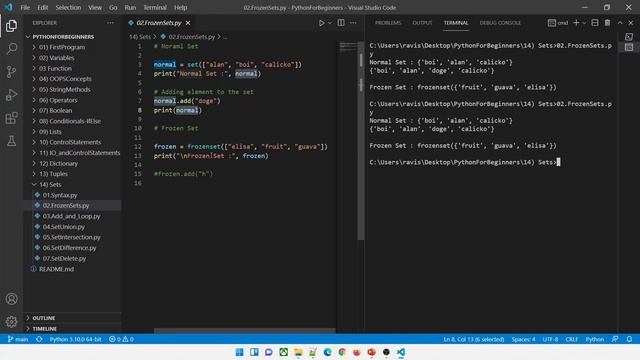Click Spaces: 4 indentation setting
This screenshot has height=360, width=640.
[523, 339]
